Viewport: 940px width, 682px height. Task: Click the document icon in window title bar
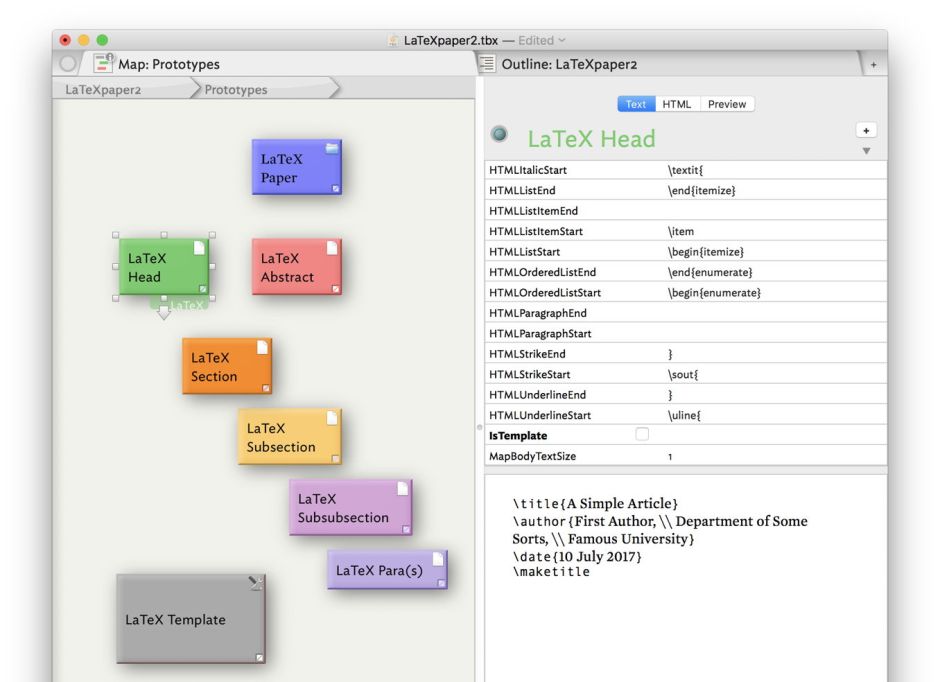[x=393, y=40]
